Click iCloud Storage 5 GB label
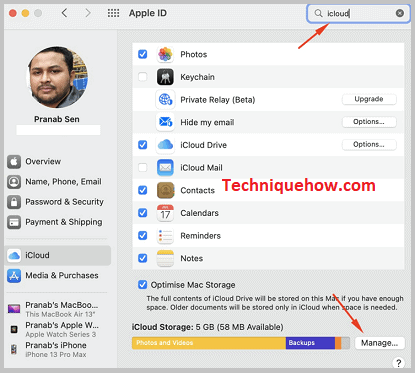Viewport: 415px width, 373px height. (207, 327)
